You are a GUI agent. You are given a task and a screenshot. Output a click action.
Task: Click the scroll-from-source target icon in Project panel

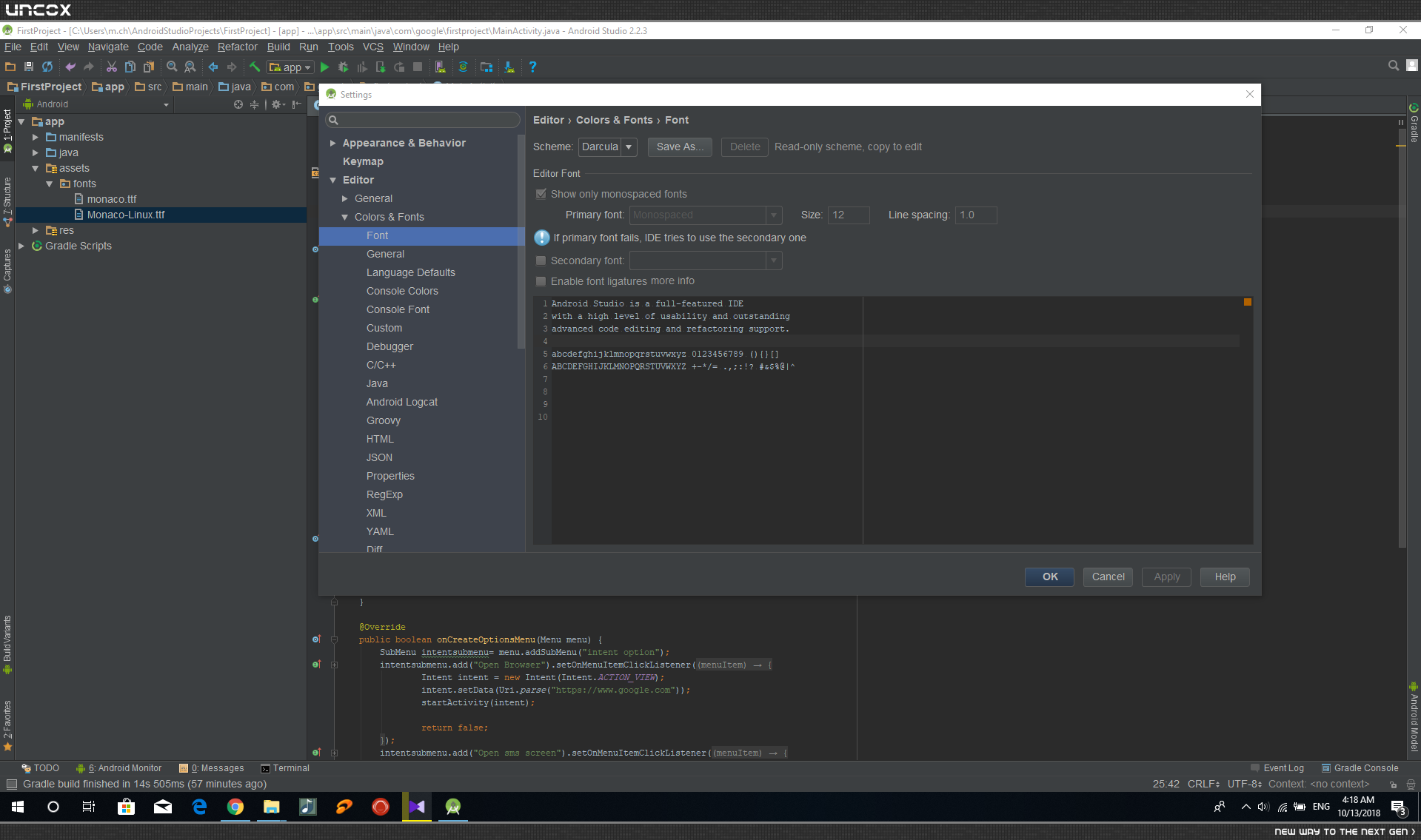pos(238,104)
